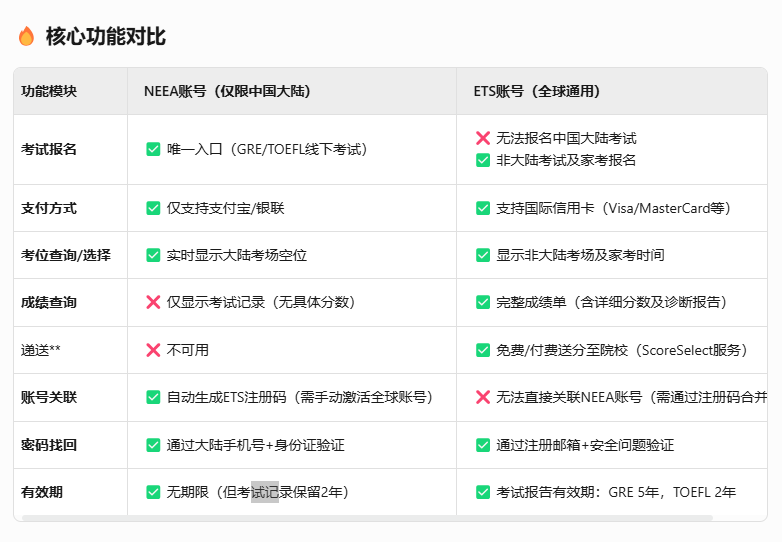Click the text 支持国际信用卡（Visa/MasterCard等）

[613, 208]
